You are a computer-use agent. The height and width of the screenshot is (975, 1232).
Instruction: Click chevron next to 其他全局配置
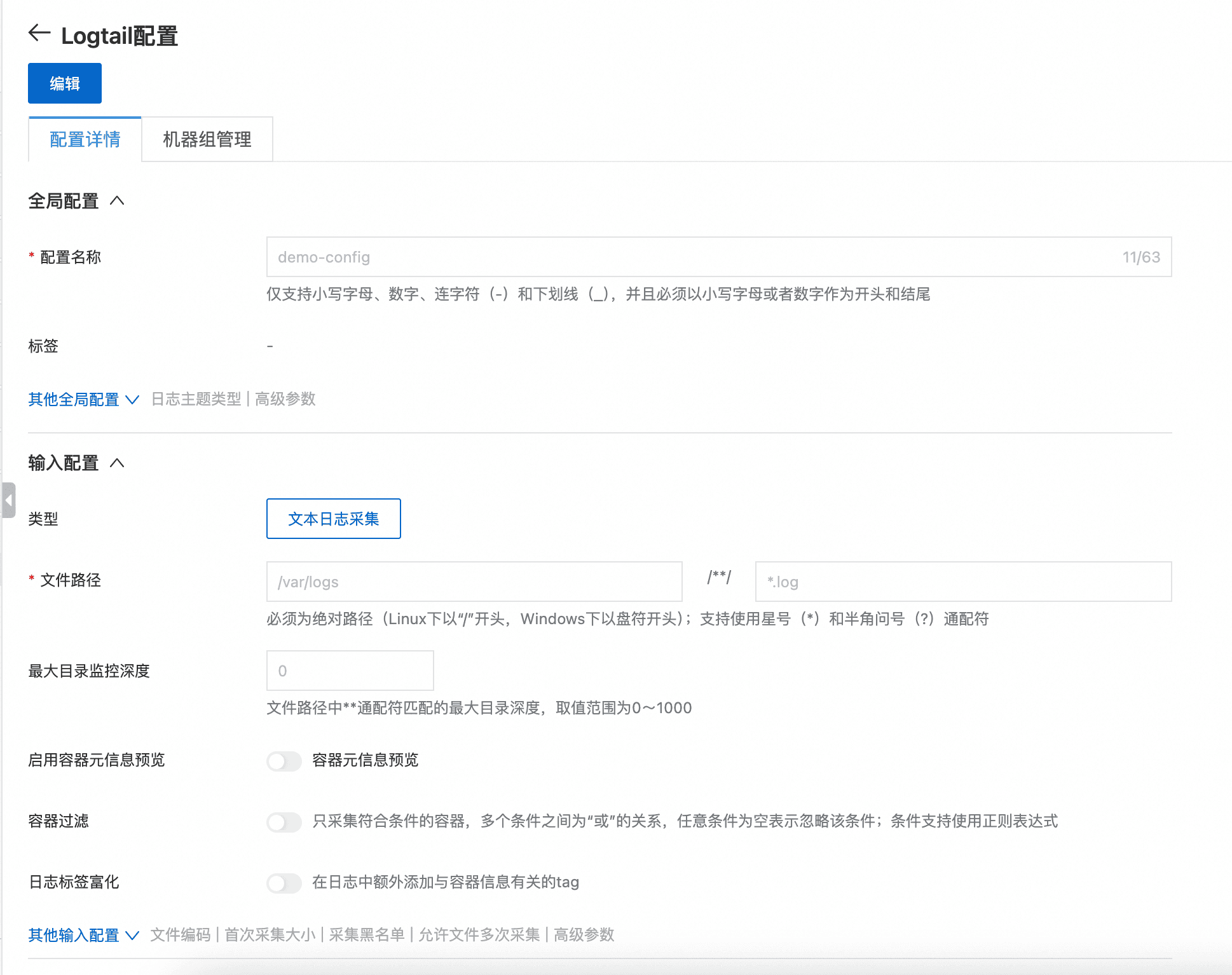132,400
